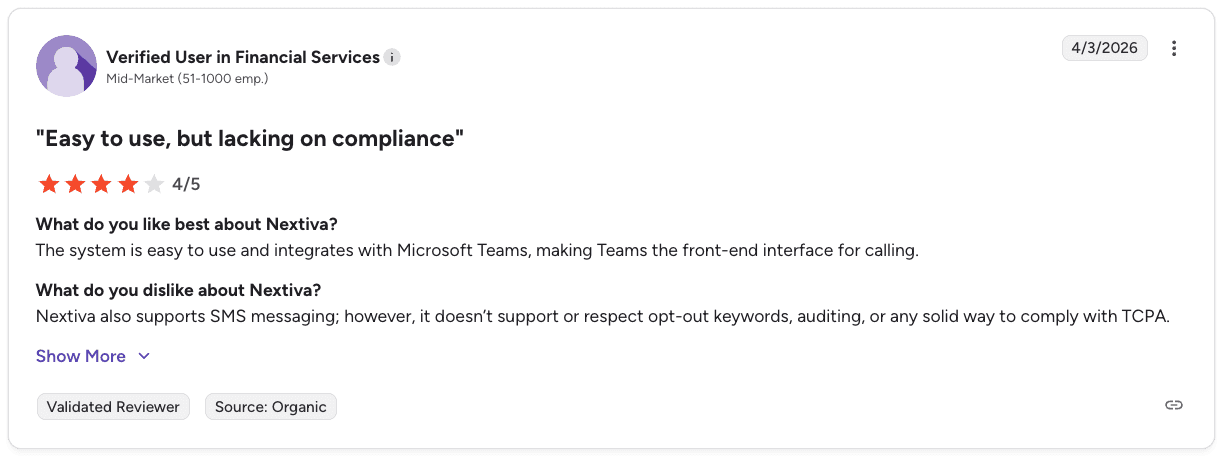Click the Source: Organic badge
Screen dimensions: 1221x458
pyautogui.click(x=271, y=407)
